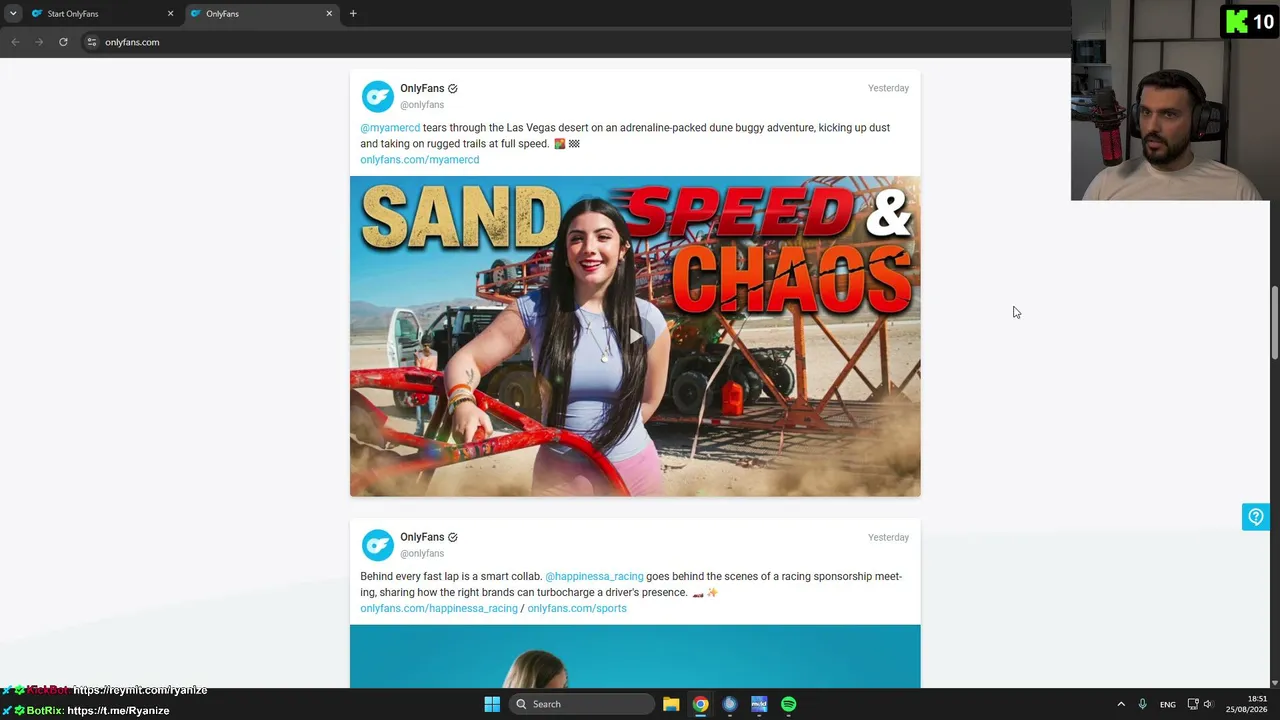Open the racing collab post image

pos(635,656)
